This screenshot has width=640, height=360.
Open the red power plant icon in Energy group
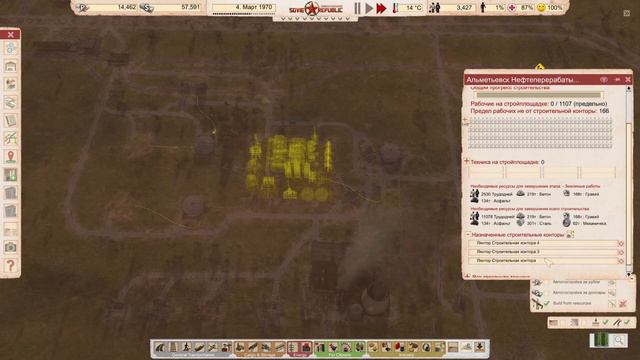pyautogui.click(x=306, y=347)
